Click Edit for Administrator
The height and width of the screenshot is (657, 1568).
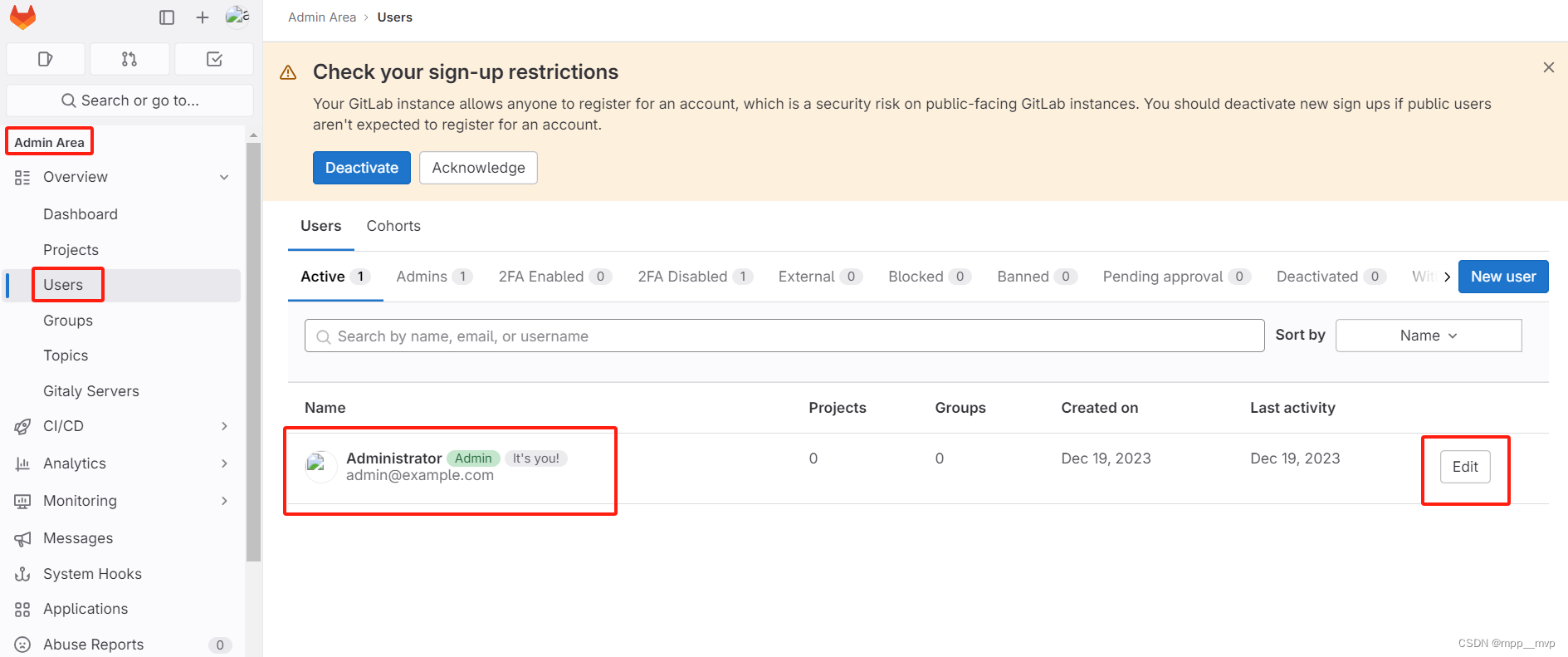tap(1465, 467)
